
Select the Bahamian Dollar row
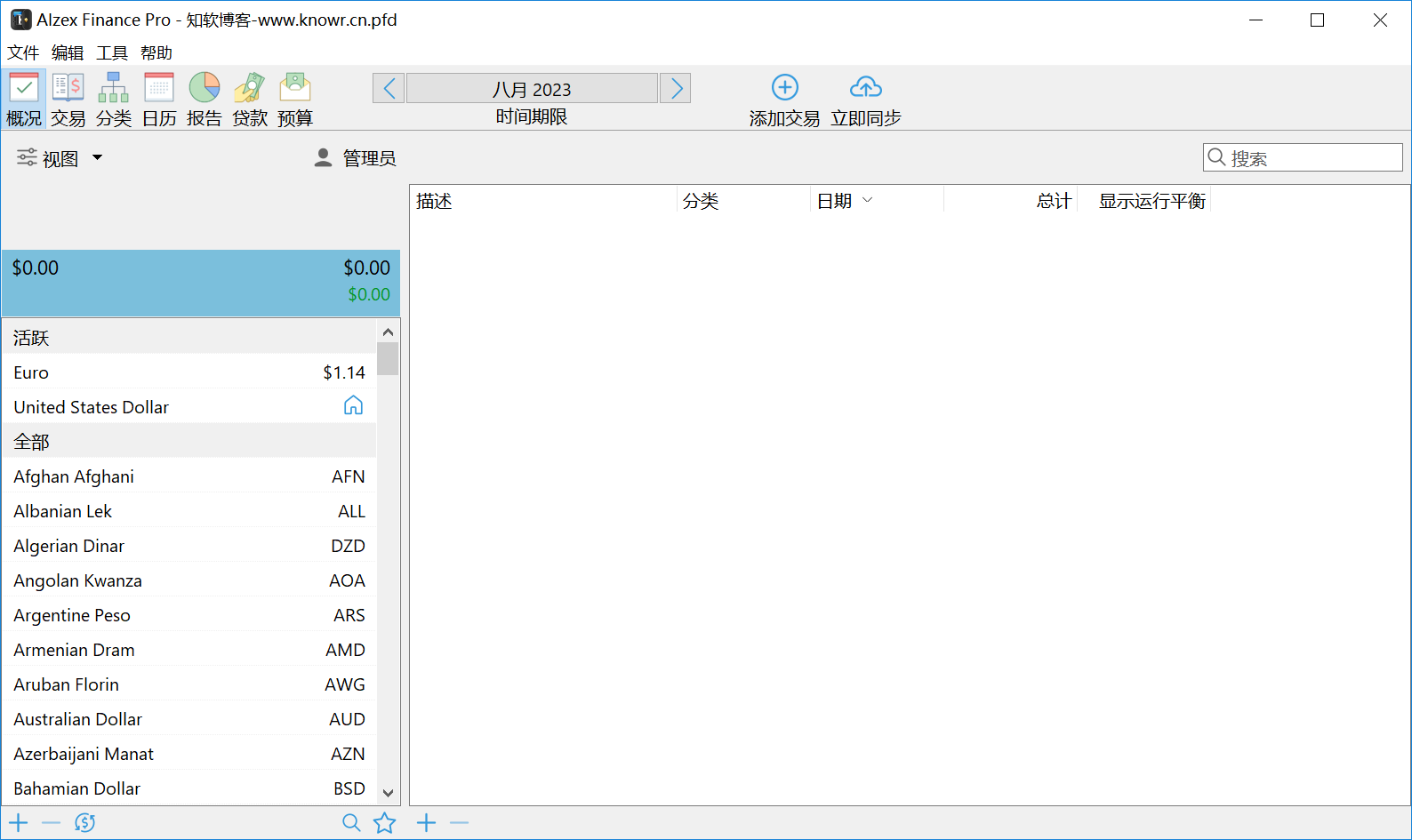tap(189, 788)
